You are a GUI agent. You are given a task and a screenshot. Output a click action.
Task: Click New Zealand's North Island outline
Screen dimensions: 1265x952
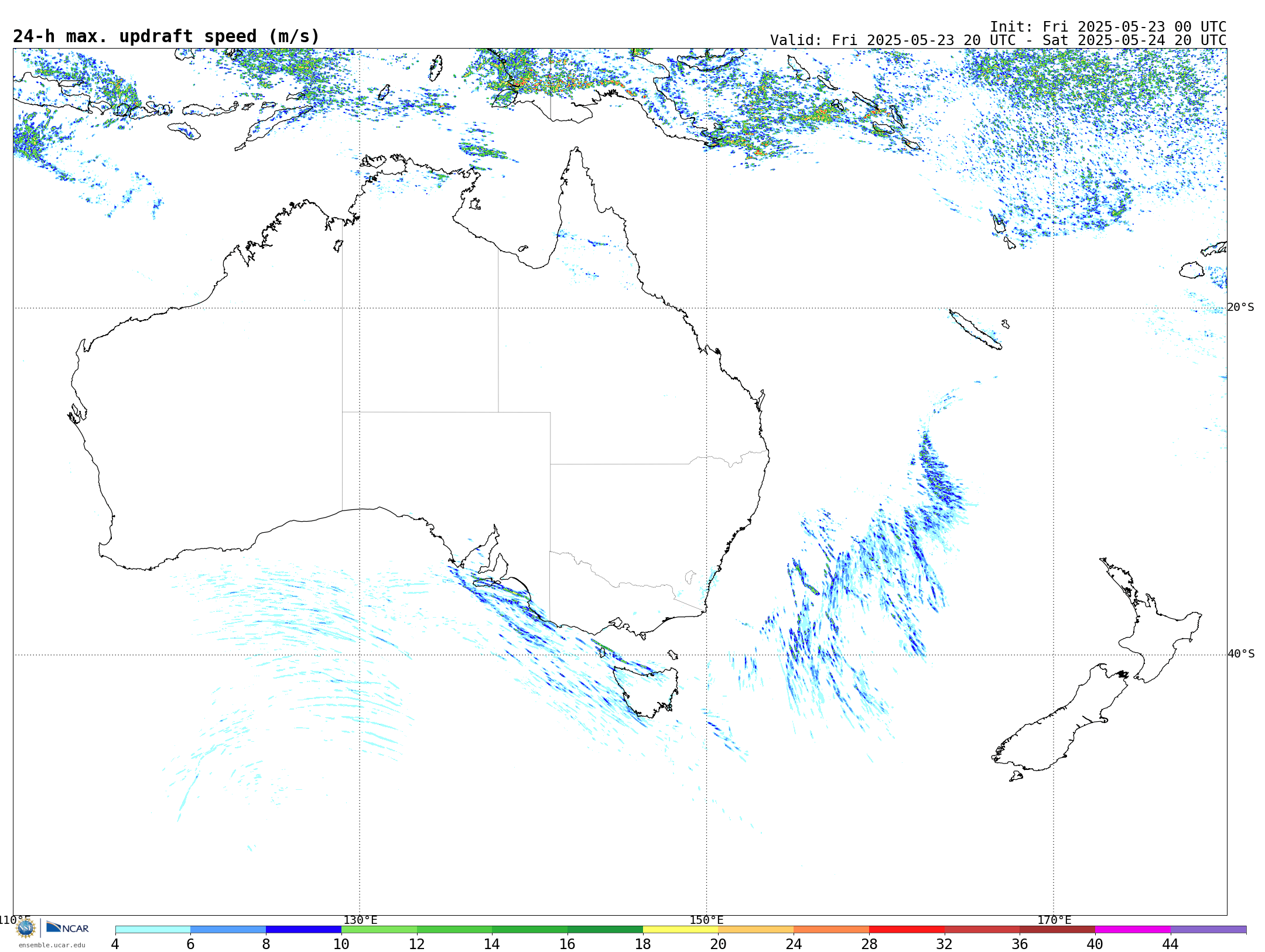point(1152,621)
